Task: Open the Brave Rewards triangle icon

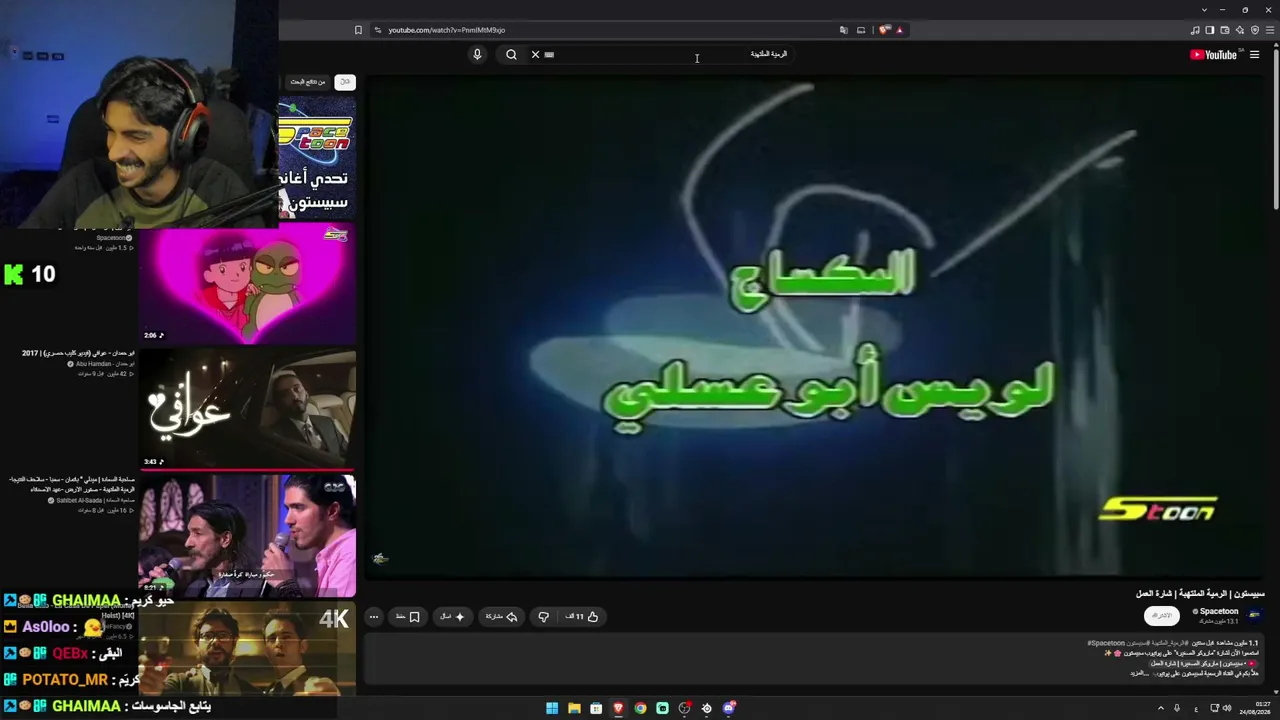Action: click(899, 30)
